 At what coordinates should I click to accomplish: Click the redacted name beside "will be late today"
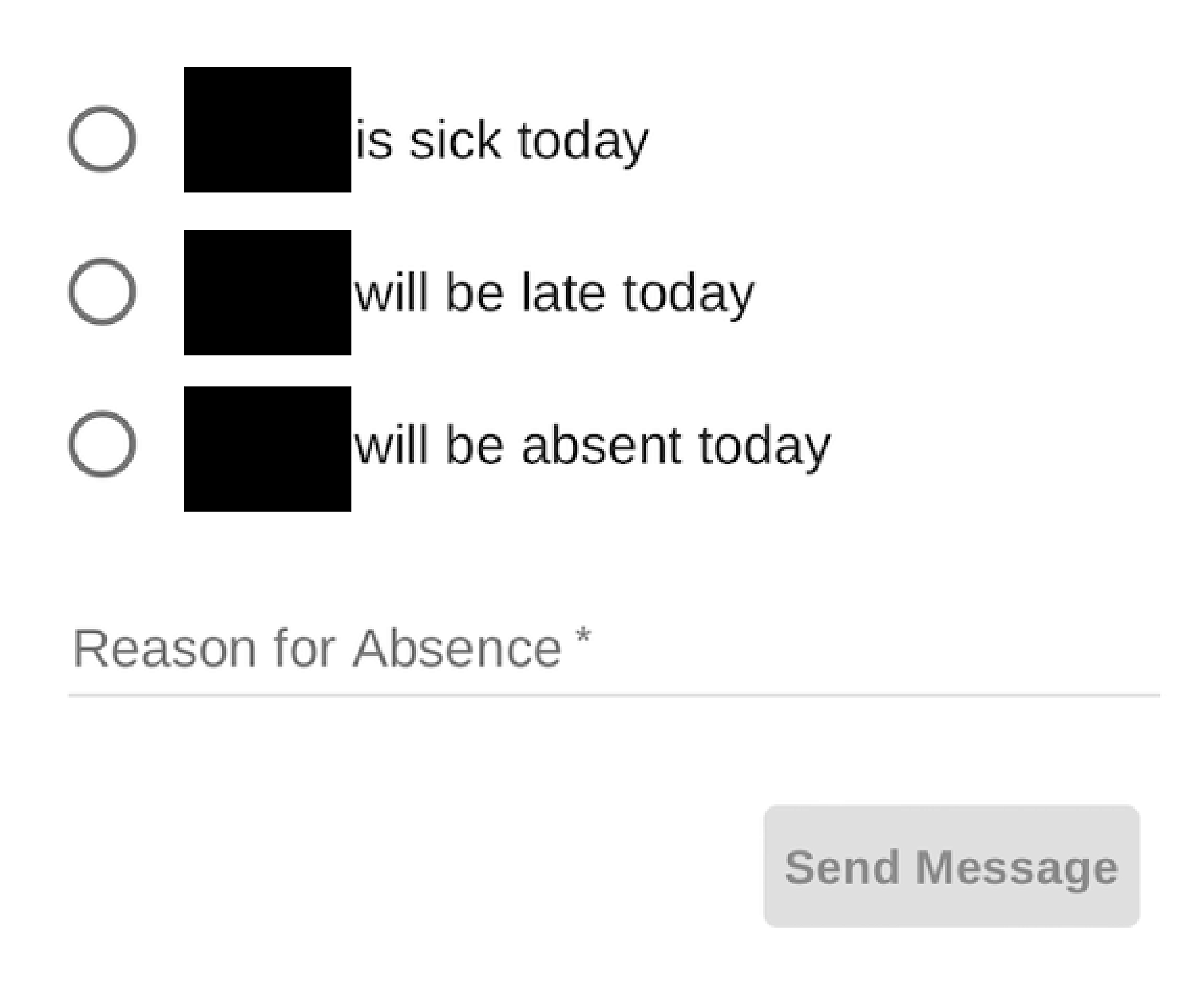pyautogui.click(x=267, y=292)
